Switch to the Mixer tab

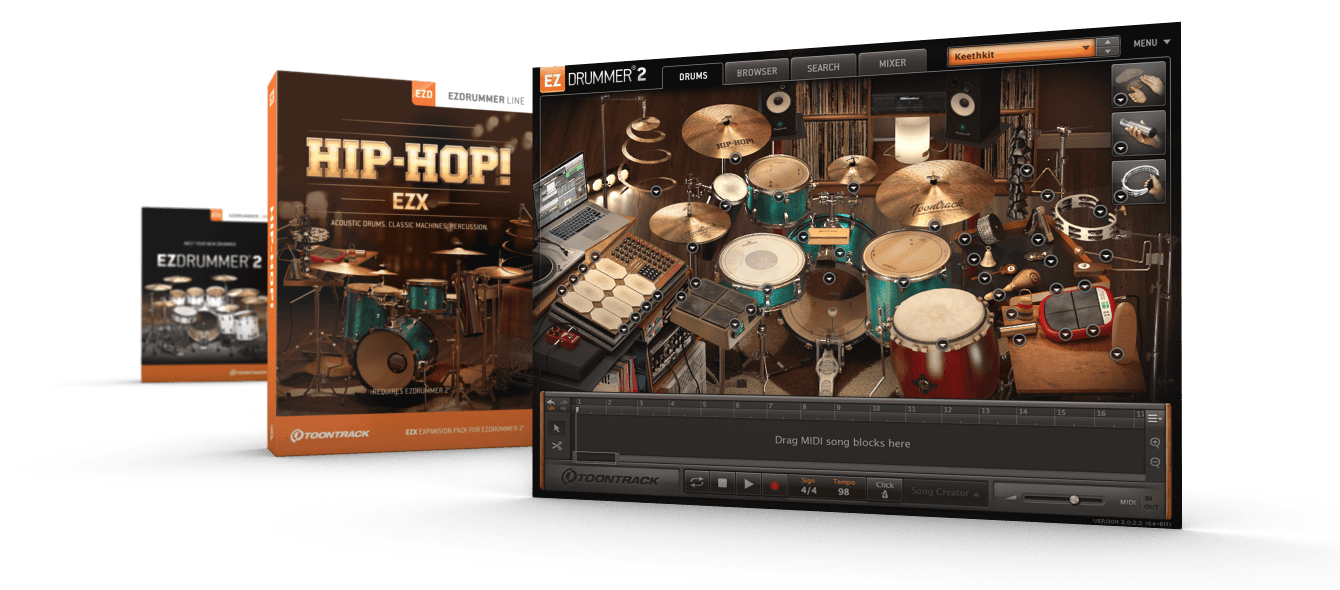tap(892, 63)
